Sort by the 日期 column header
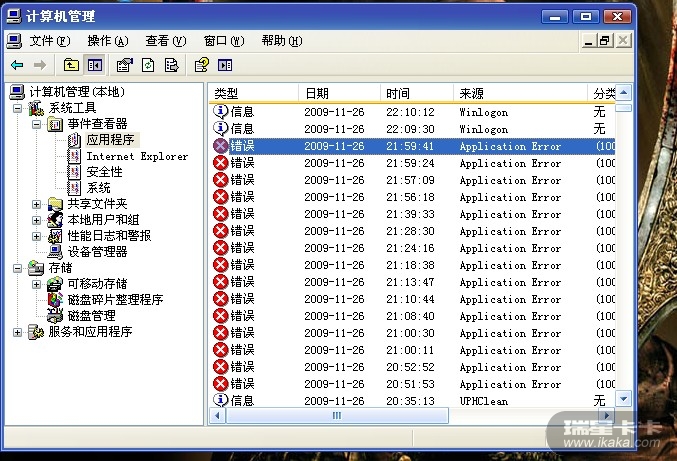This screenshot has height=461, width=677. coord(339,93)
